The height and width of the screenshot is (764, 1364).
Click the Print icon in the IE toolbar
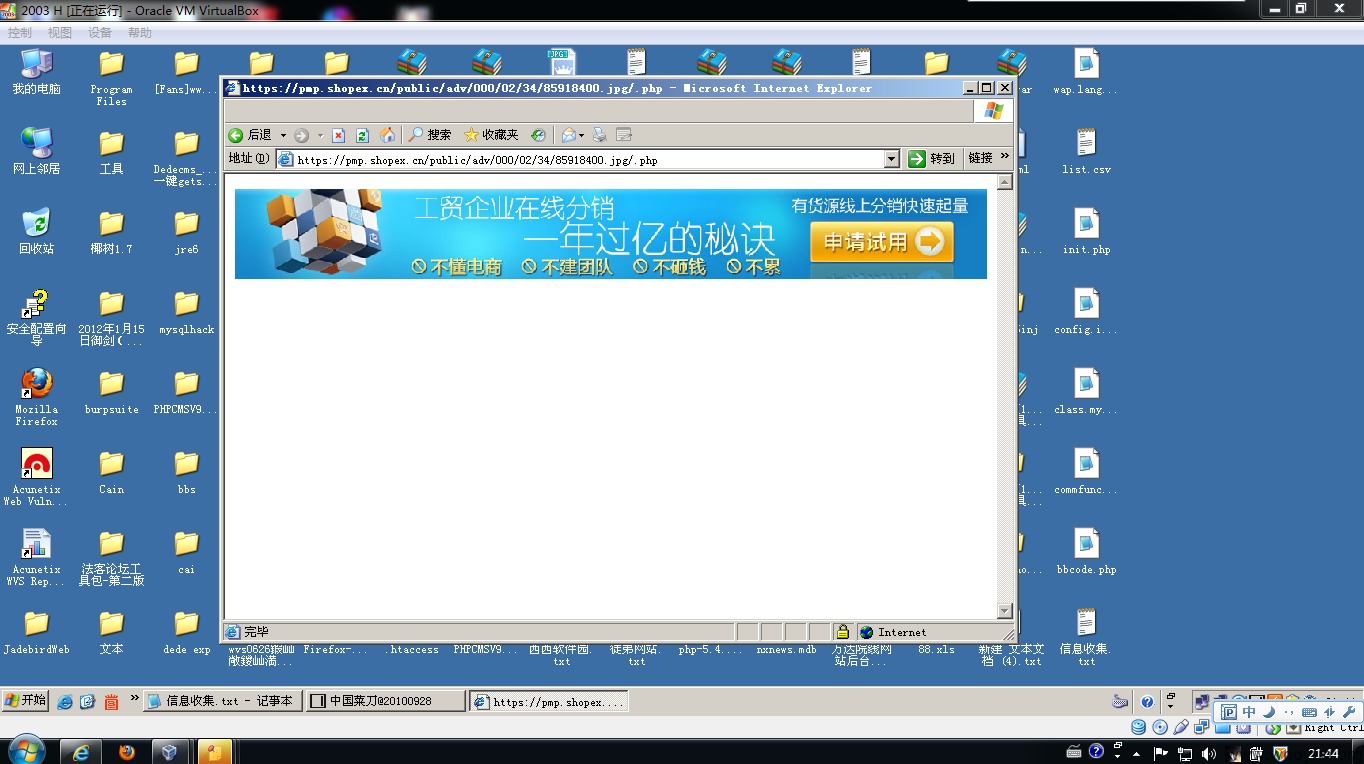pyautogui.click(x=599, y=135)
